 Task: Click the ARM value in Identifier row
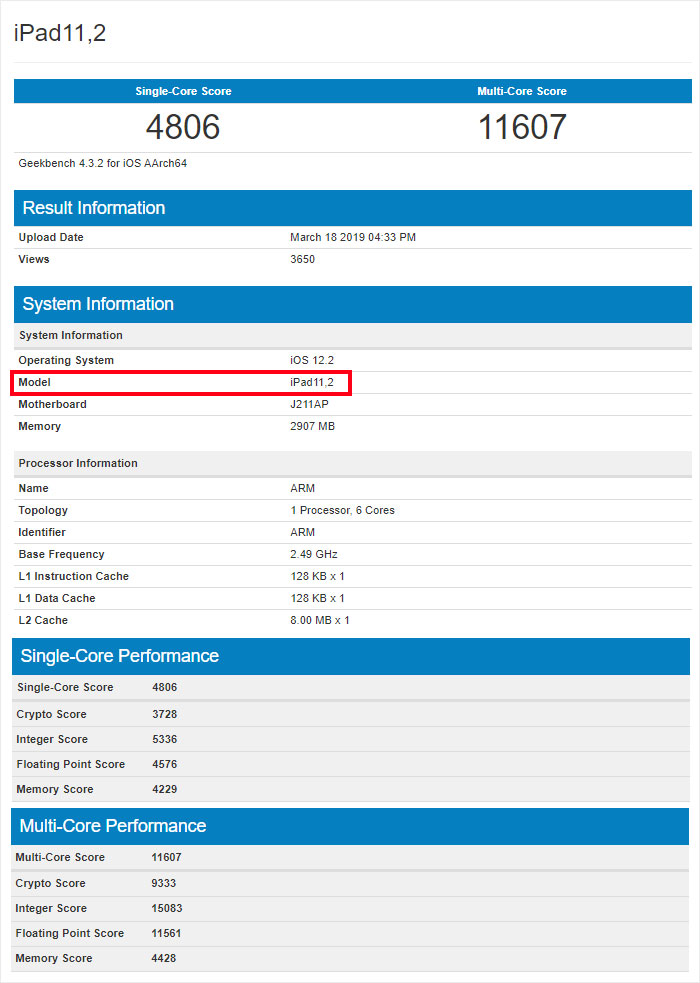pyautogui.click(x=302, y=532)
